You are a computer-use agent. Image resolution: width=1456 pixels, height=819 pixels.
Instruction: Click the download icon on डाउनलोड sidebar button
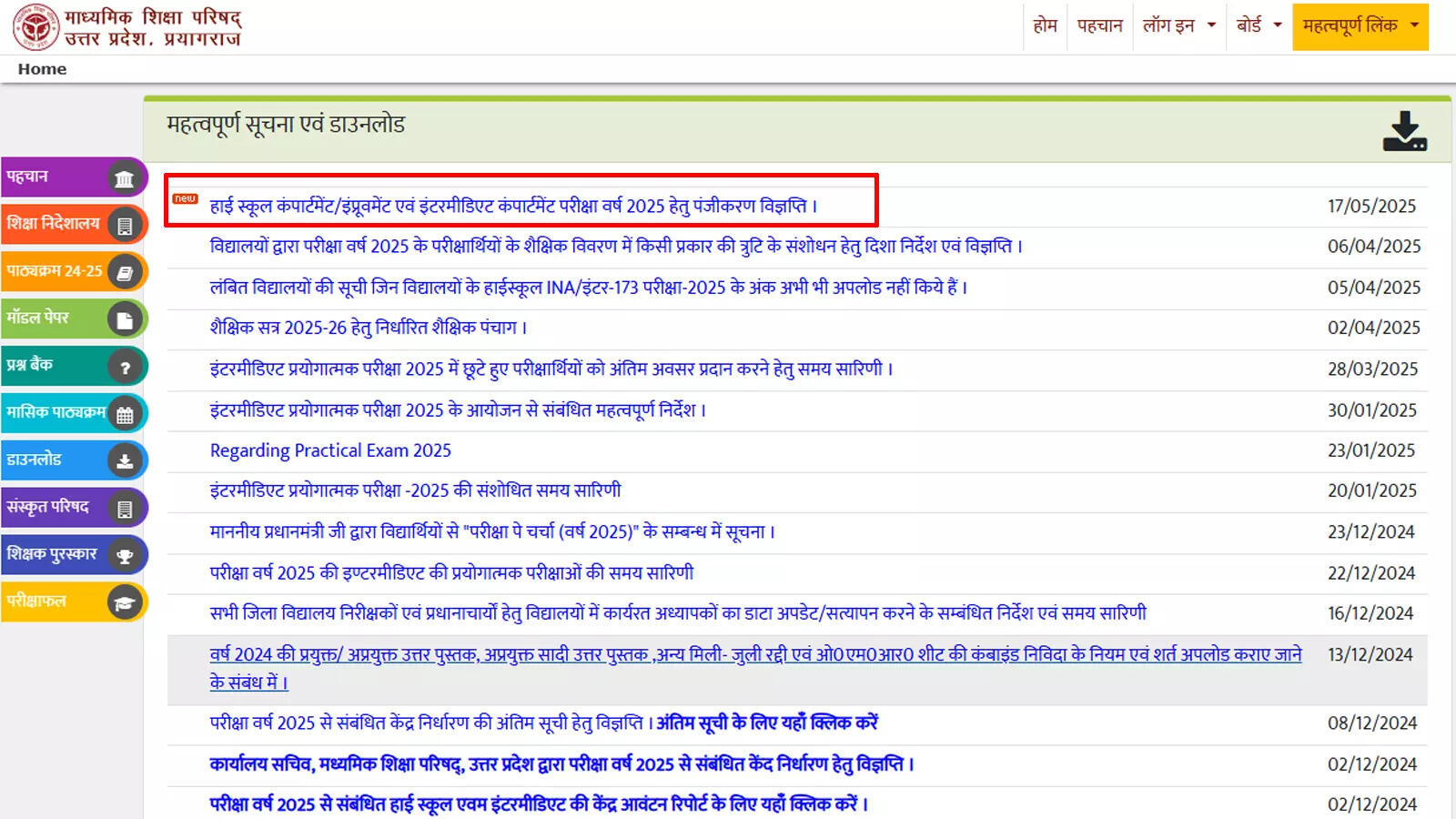pyautogui.click(x=125, y=461)
